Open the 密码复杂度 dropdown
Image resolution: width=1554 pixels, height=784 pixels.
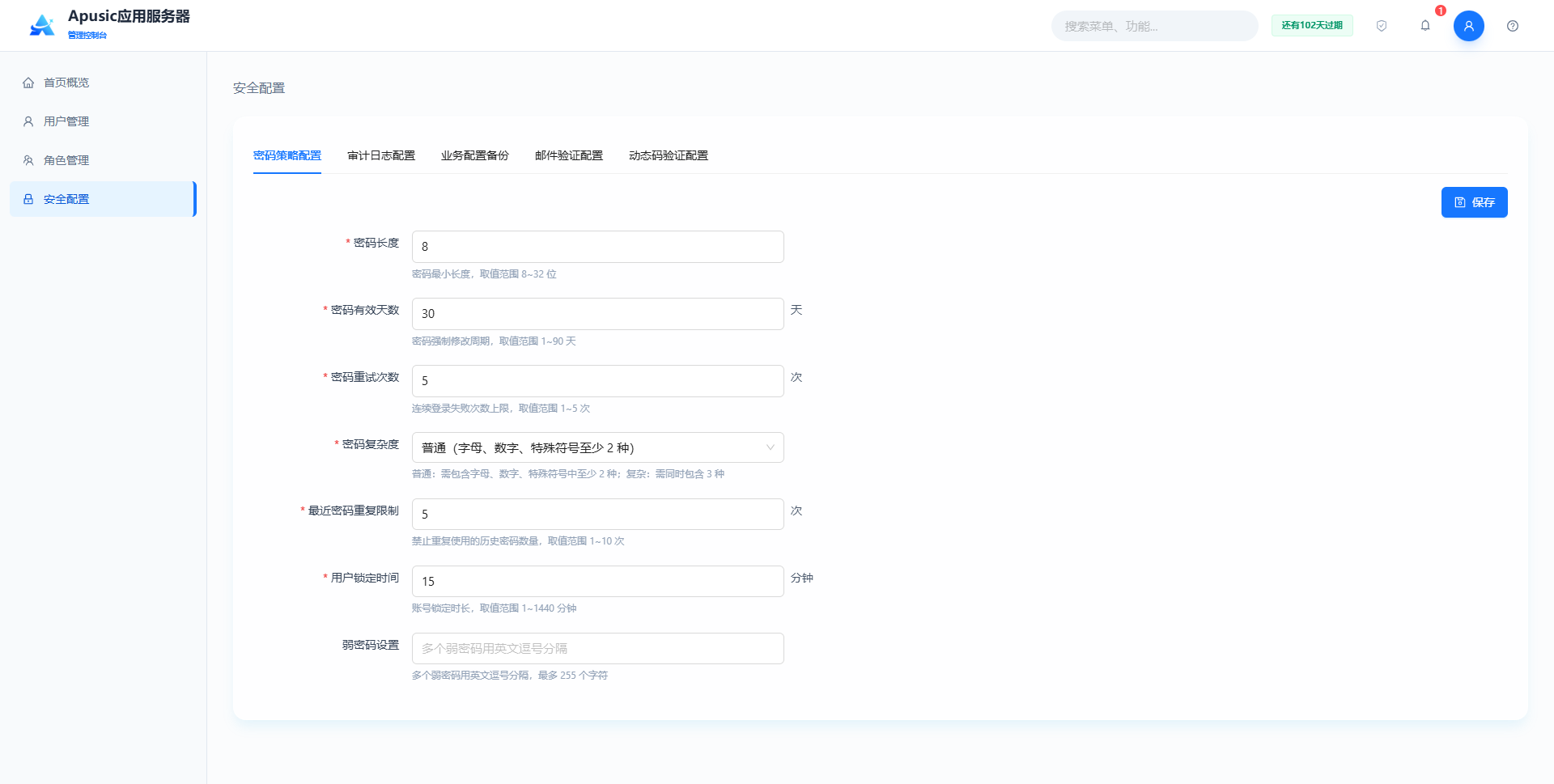[x=598, y=447]
